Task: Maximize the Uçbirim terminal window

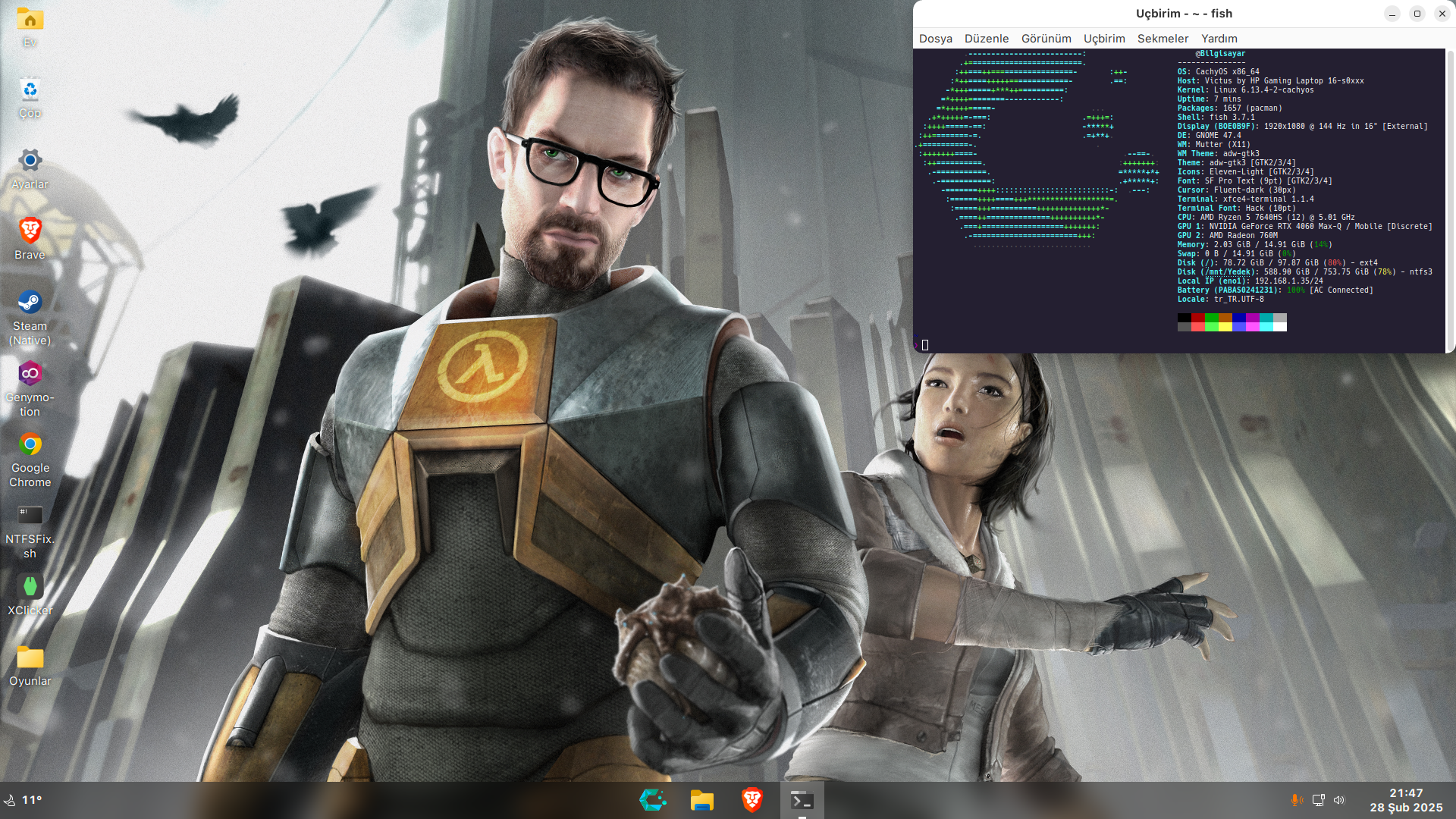Action: [1417, 14]
